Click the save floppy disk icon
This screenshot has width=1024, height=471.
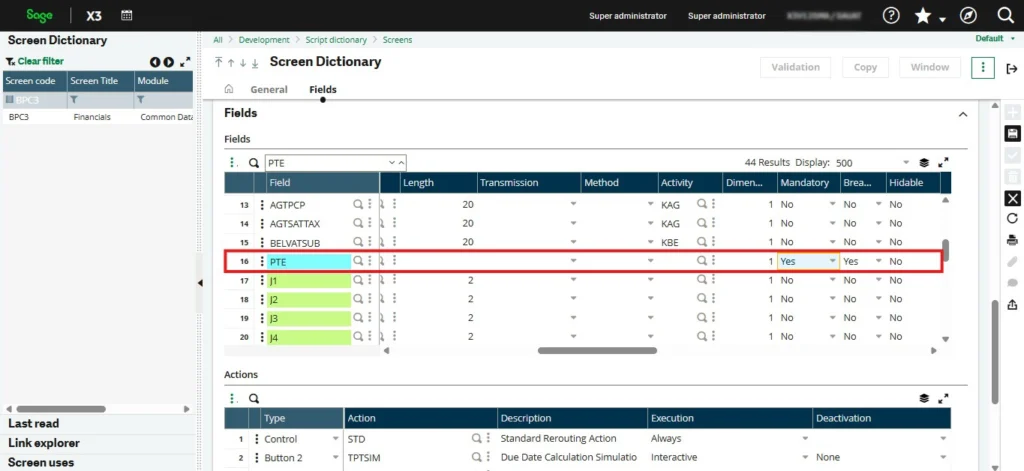click(1012, 133)
